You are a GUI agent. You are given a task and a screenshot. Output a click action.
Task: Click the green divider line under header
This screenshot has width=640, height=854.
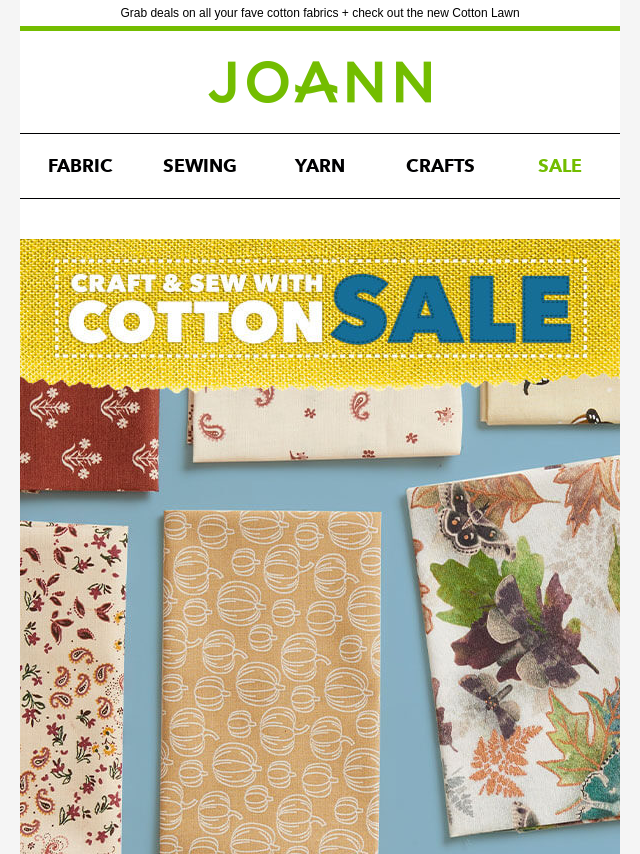pyautogui.click(x=320, y=28)
